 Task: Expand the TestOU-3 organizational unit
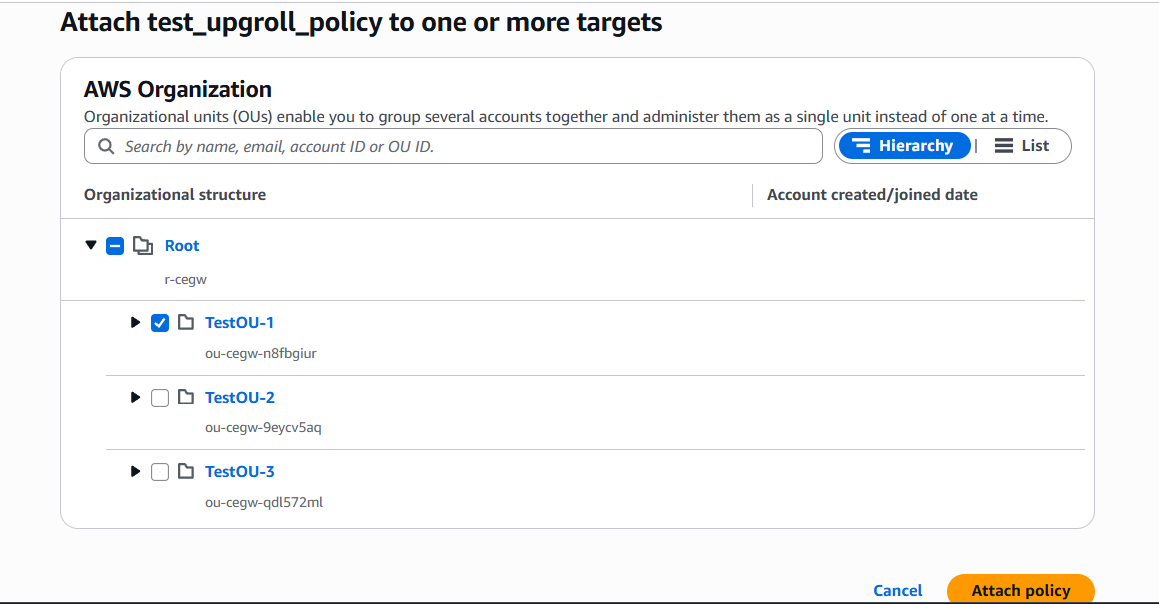[136, 471]
